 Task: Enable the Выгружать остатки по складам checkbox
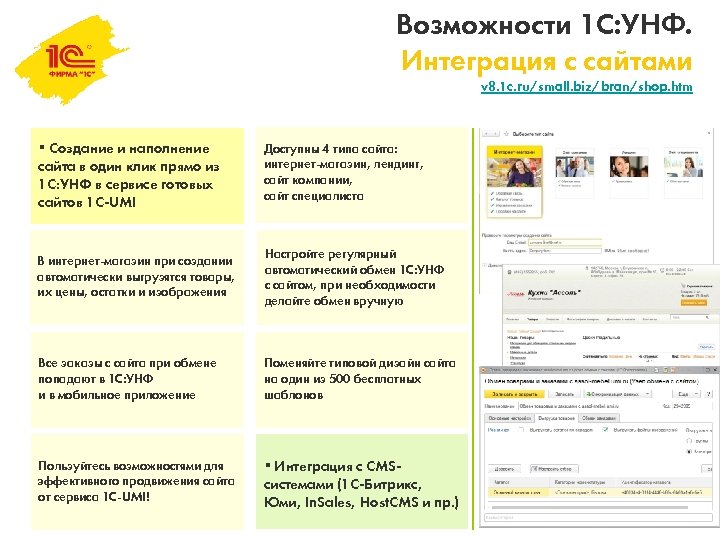[x=521, y=430]
